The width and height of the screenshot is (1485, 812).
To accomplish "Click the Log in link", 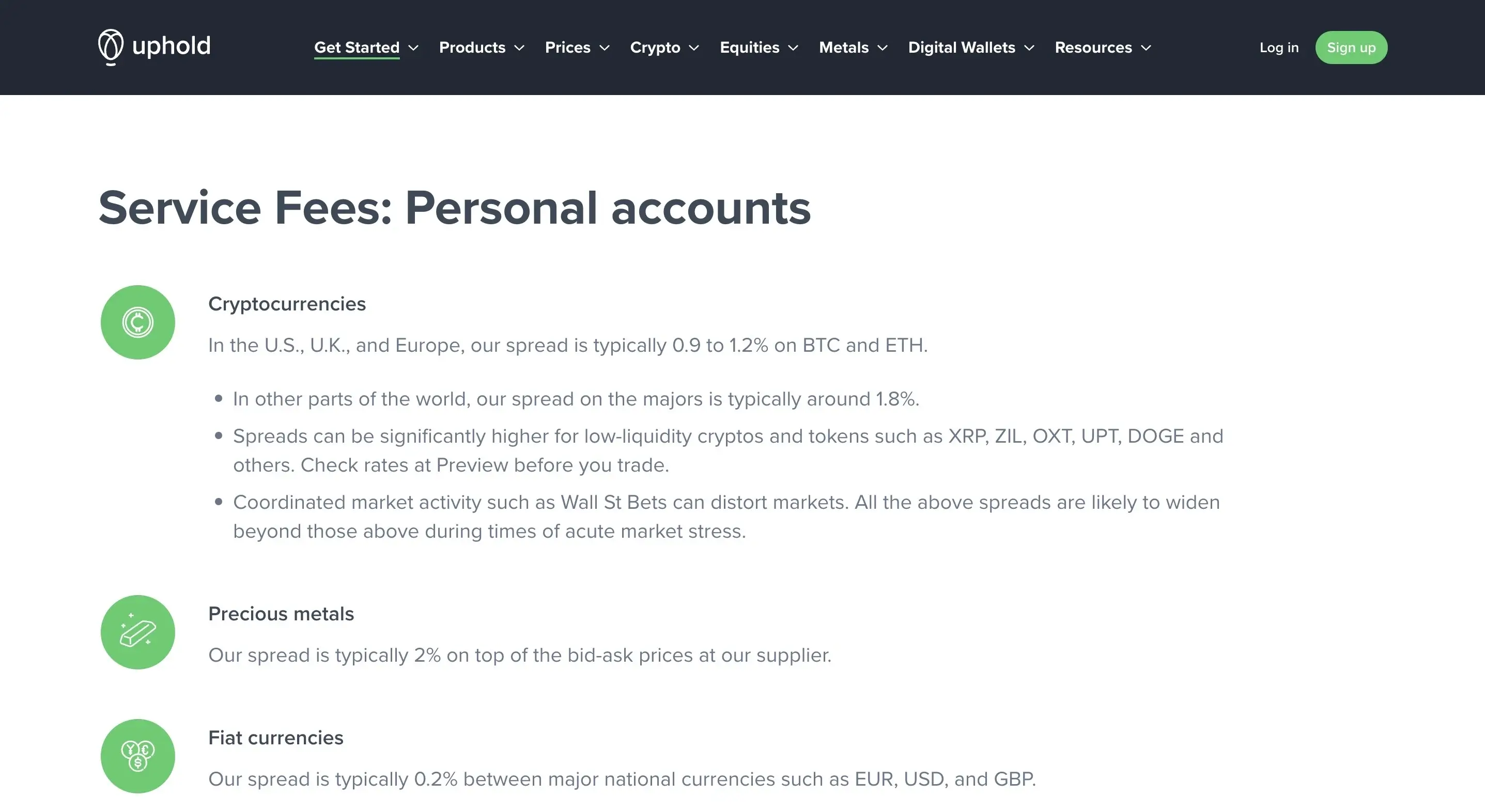I will (x=1279, y=47).
